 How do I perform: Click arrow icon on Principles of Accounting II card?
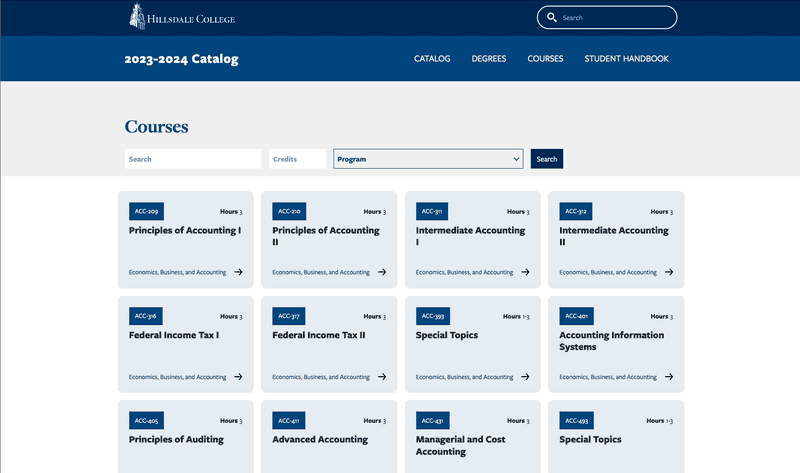pyautogui.click(x=382, y=272)
